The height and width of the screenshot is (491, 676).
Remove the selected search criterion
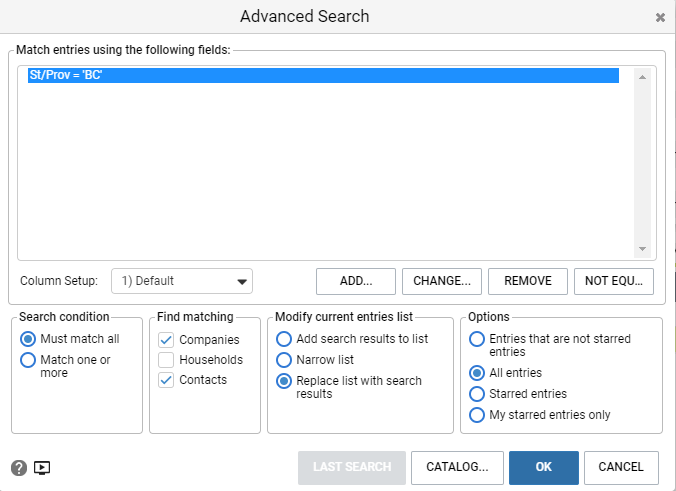[x=528, y=281]
